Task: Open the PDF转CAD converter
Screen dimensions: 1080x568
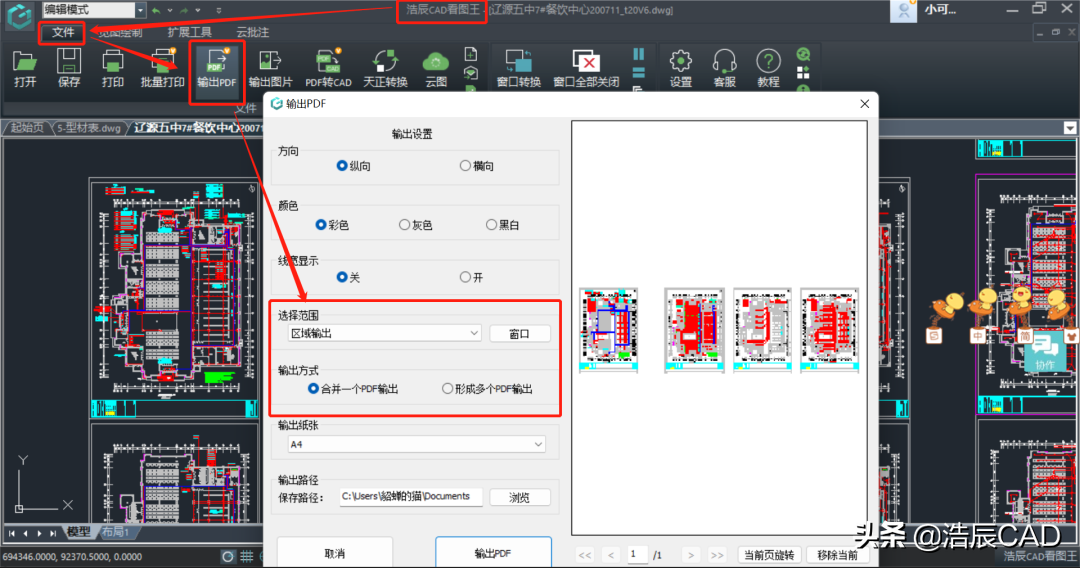Action: coord(328,68)
